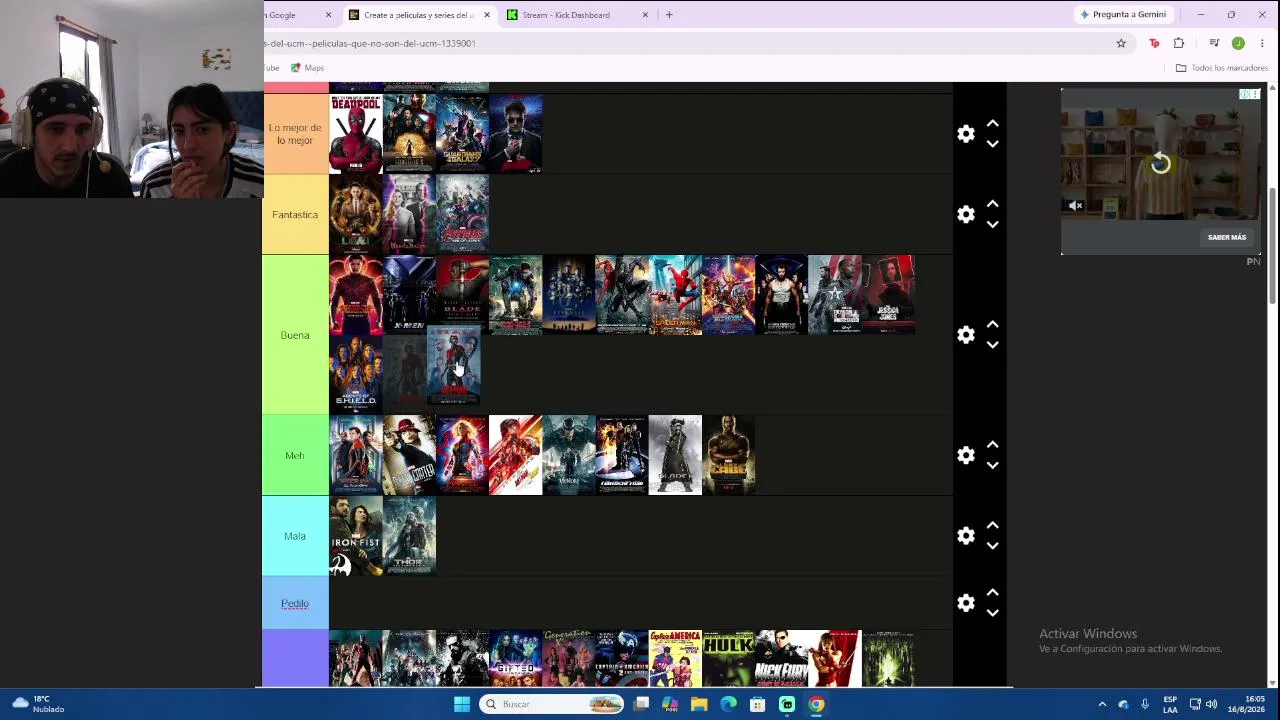
Task: Click the red Tp extension icon
Action: click(1154, 43)
